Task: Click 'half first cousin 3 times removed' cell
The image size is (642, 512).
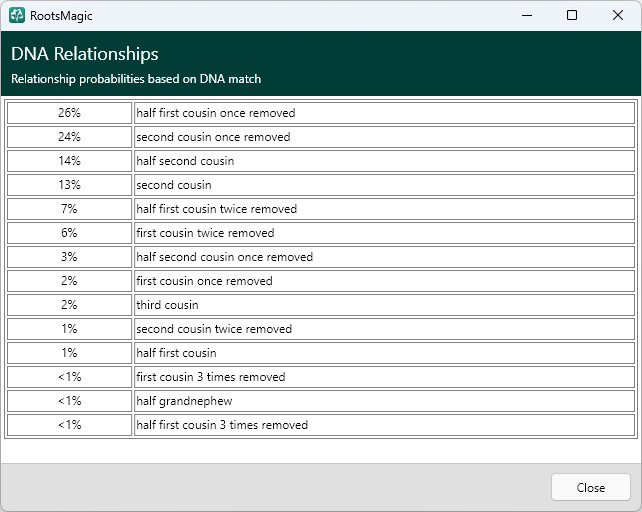Action: click(384, 425)
